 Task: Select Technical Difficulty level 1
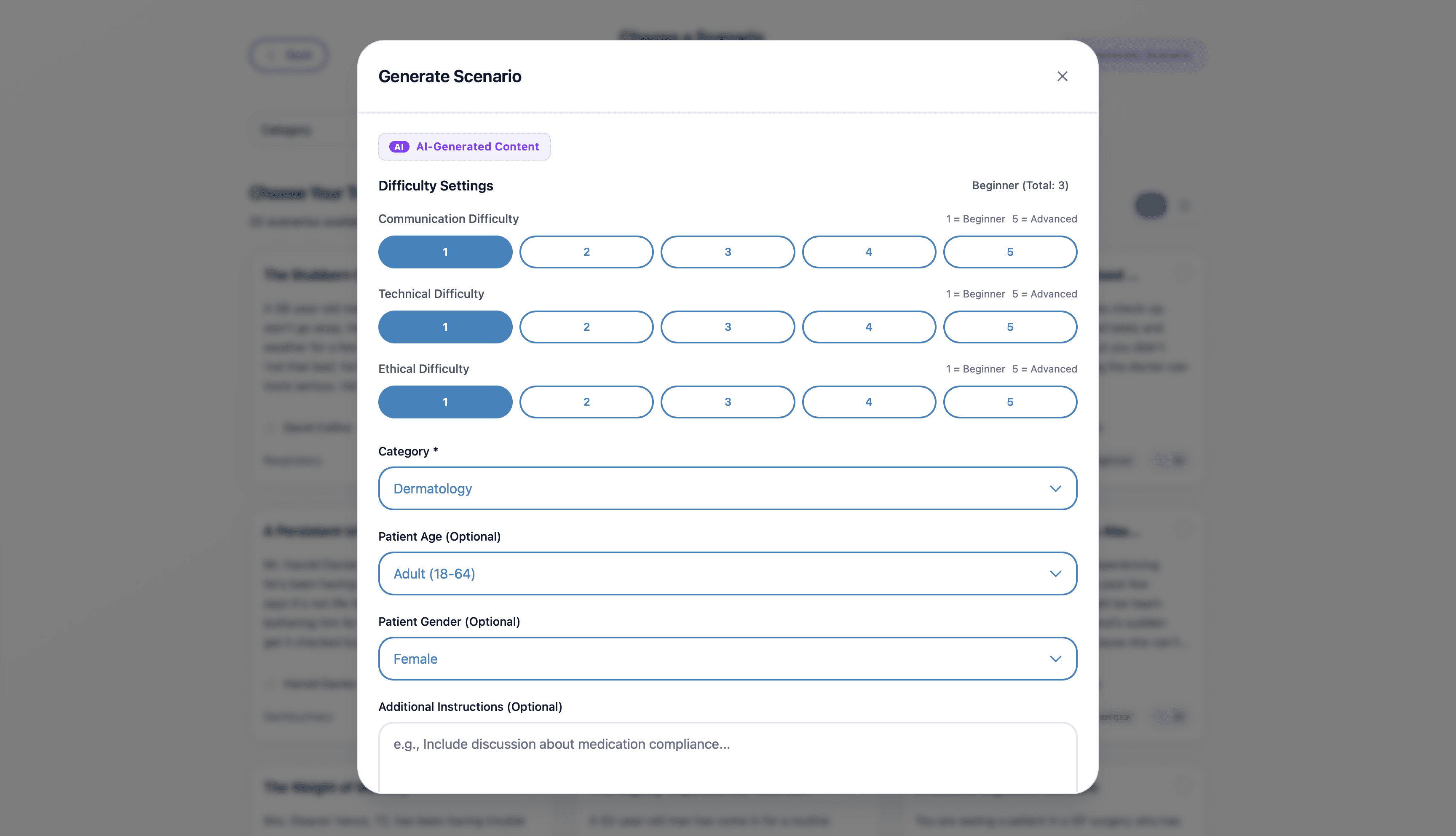click(x=445, y=327)
